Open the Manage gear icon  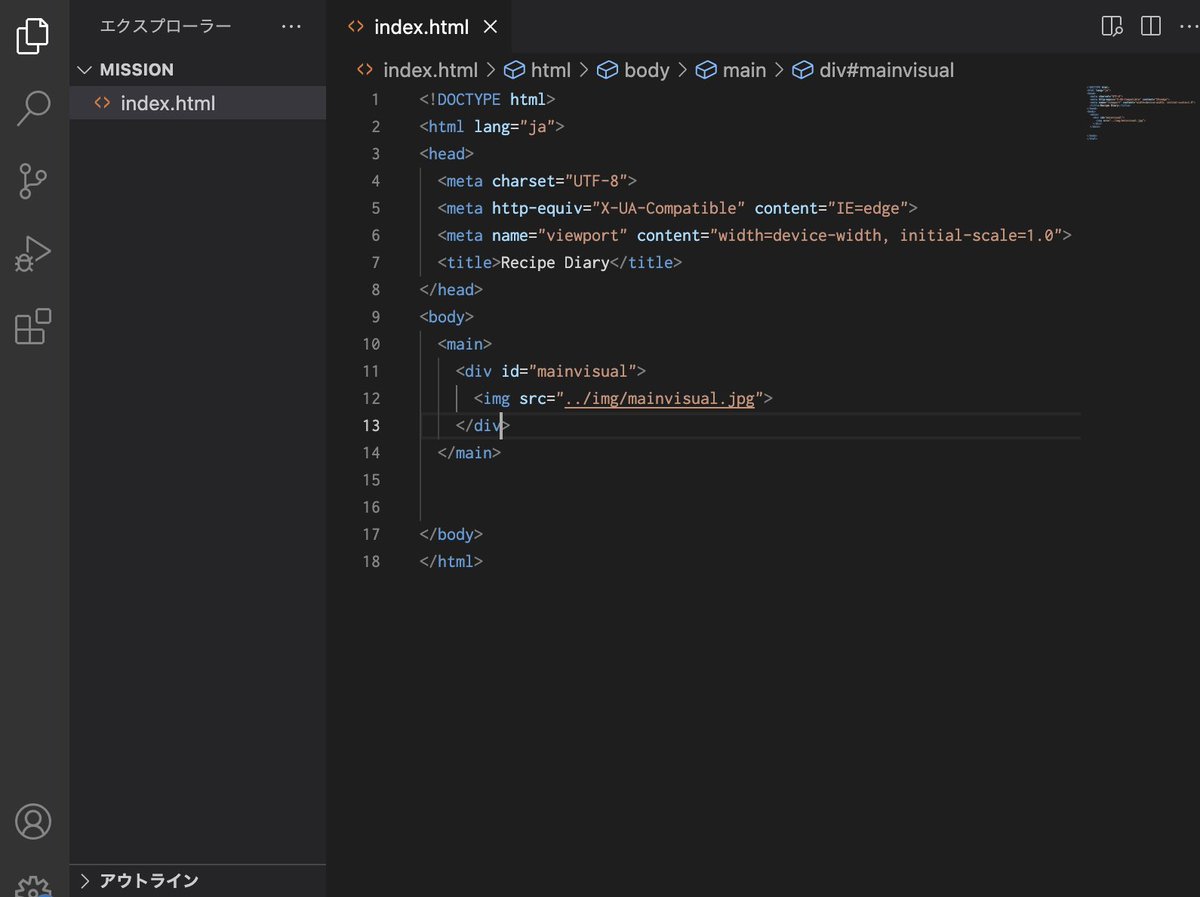pyautogui.click(x=33, y=888)
